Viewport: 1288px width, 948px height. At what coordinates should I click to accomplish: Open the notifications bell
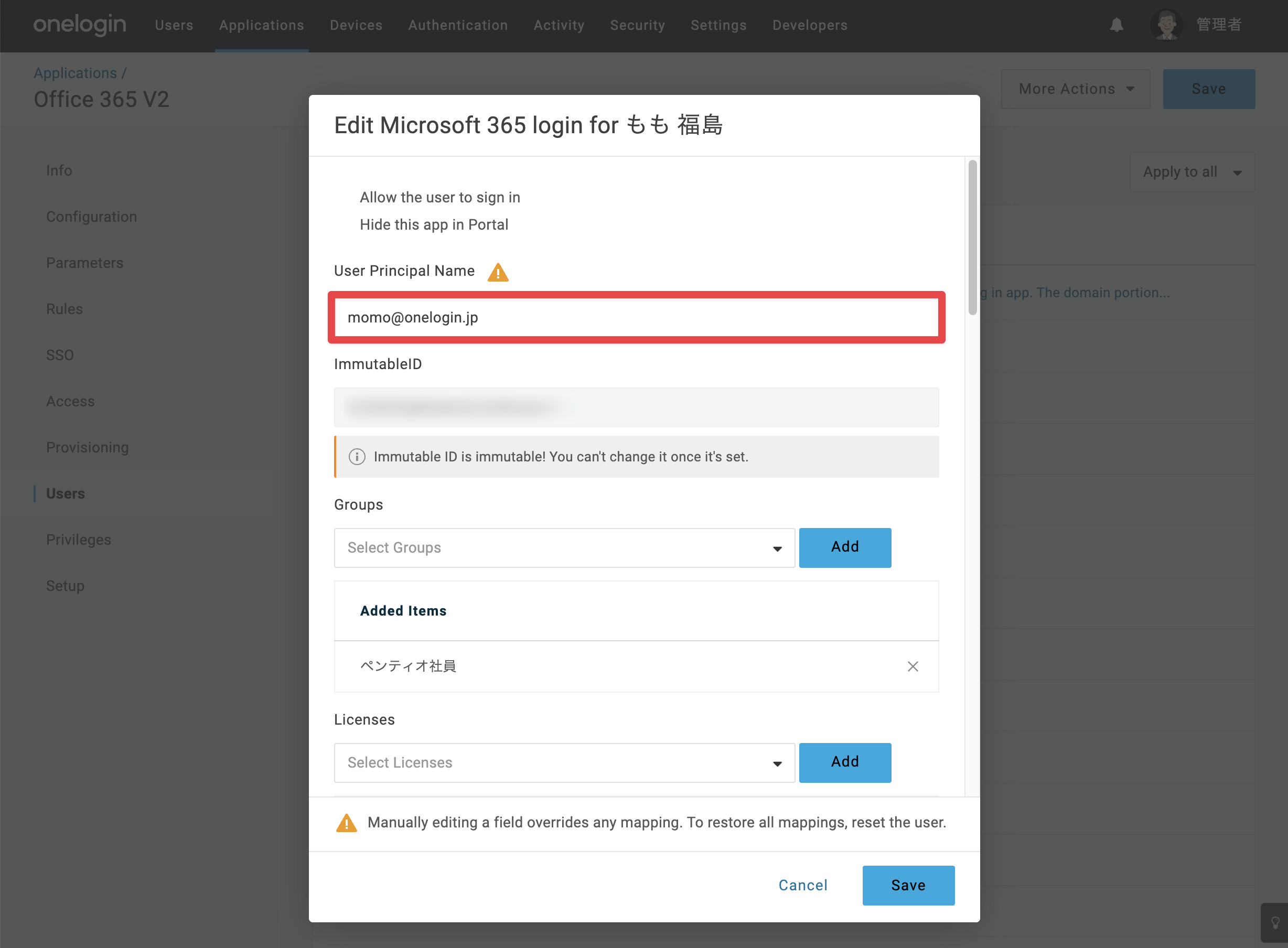[1117, 25]
